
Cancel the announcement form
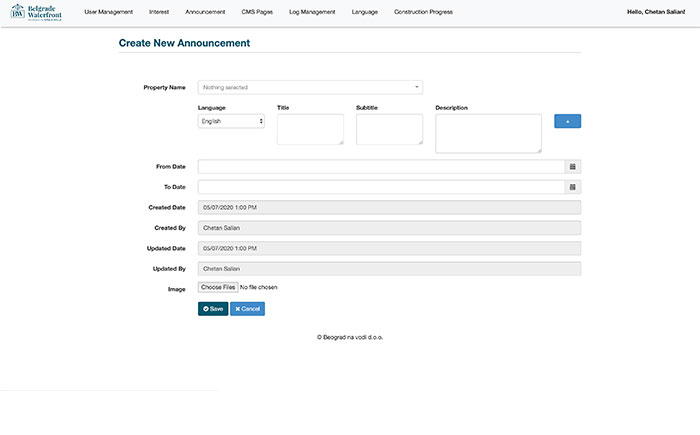247,309
